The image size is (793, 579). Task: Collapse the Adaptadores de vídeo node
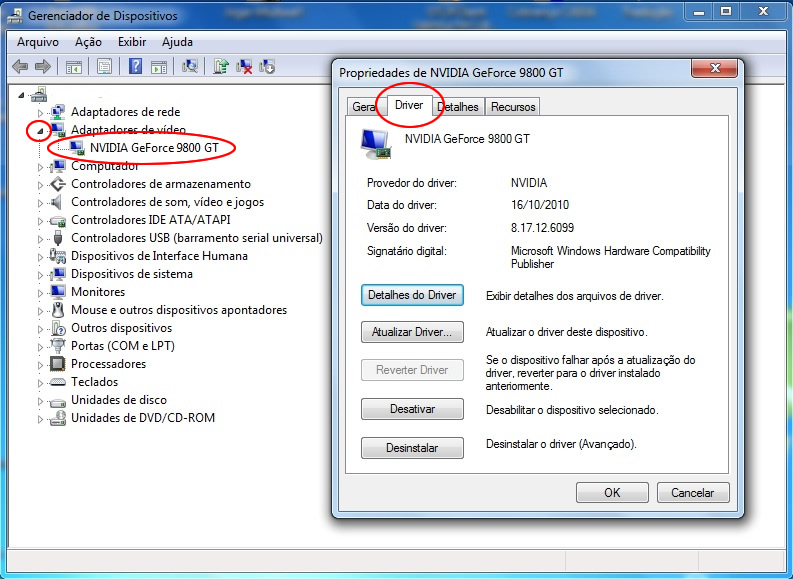41,130
